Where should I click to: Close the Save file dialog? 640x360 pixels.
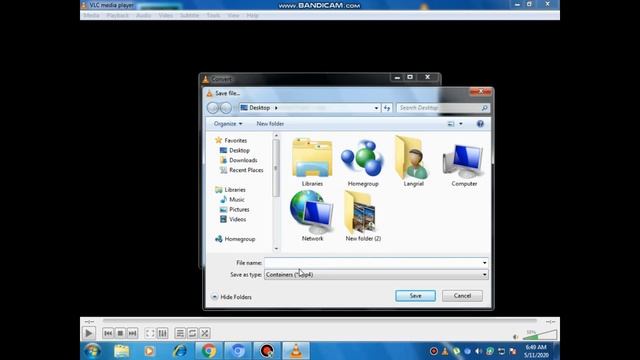[480, 92]
